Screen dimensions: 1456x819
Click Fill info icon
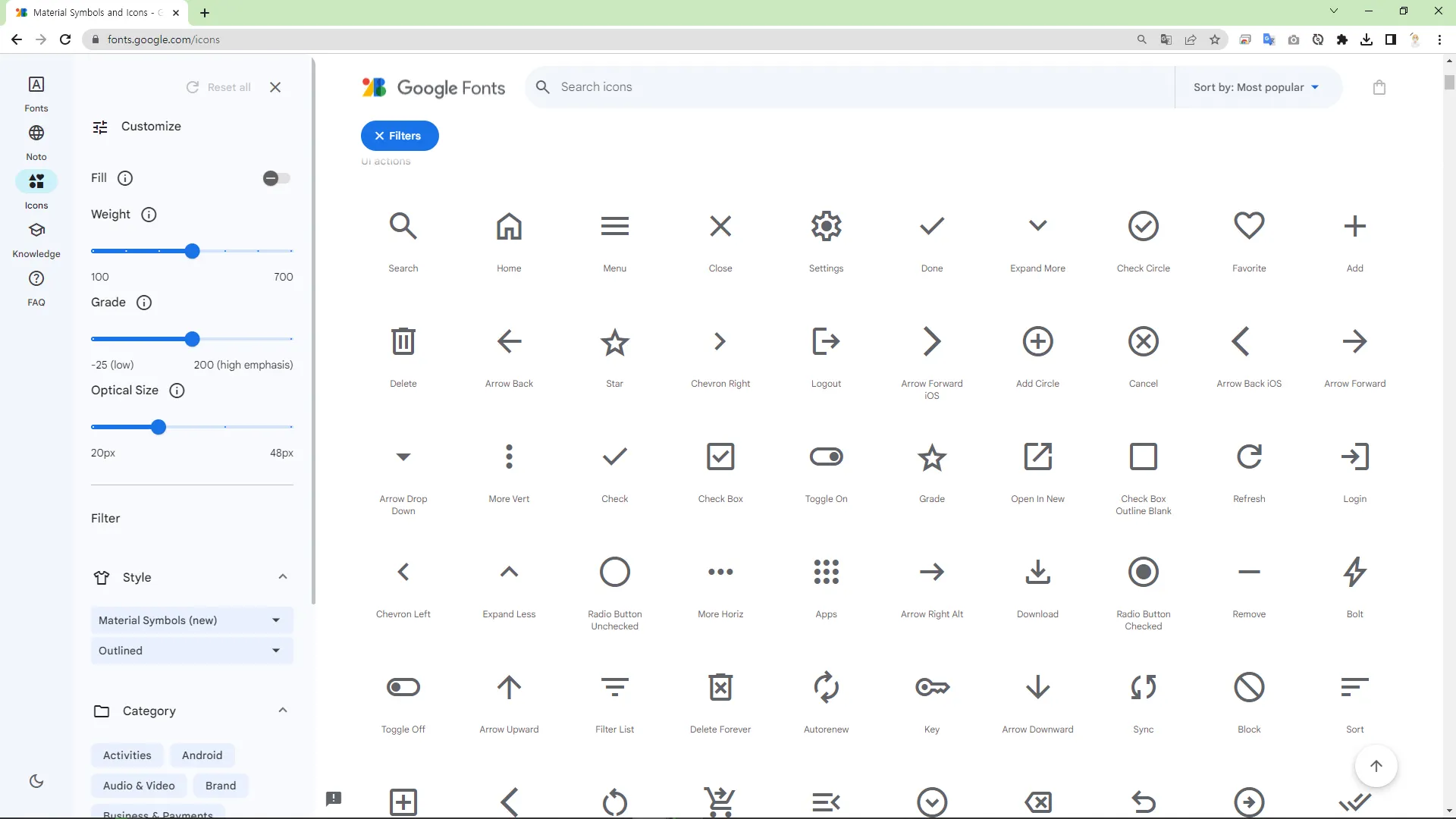(x=125, y=178)
